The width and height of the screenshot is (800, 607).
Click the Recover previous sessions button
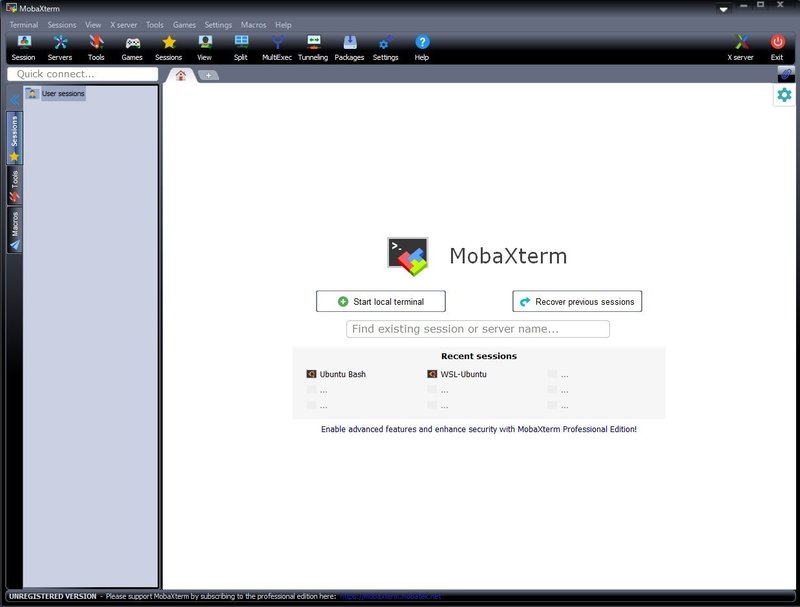tap(577, 301)
